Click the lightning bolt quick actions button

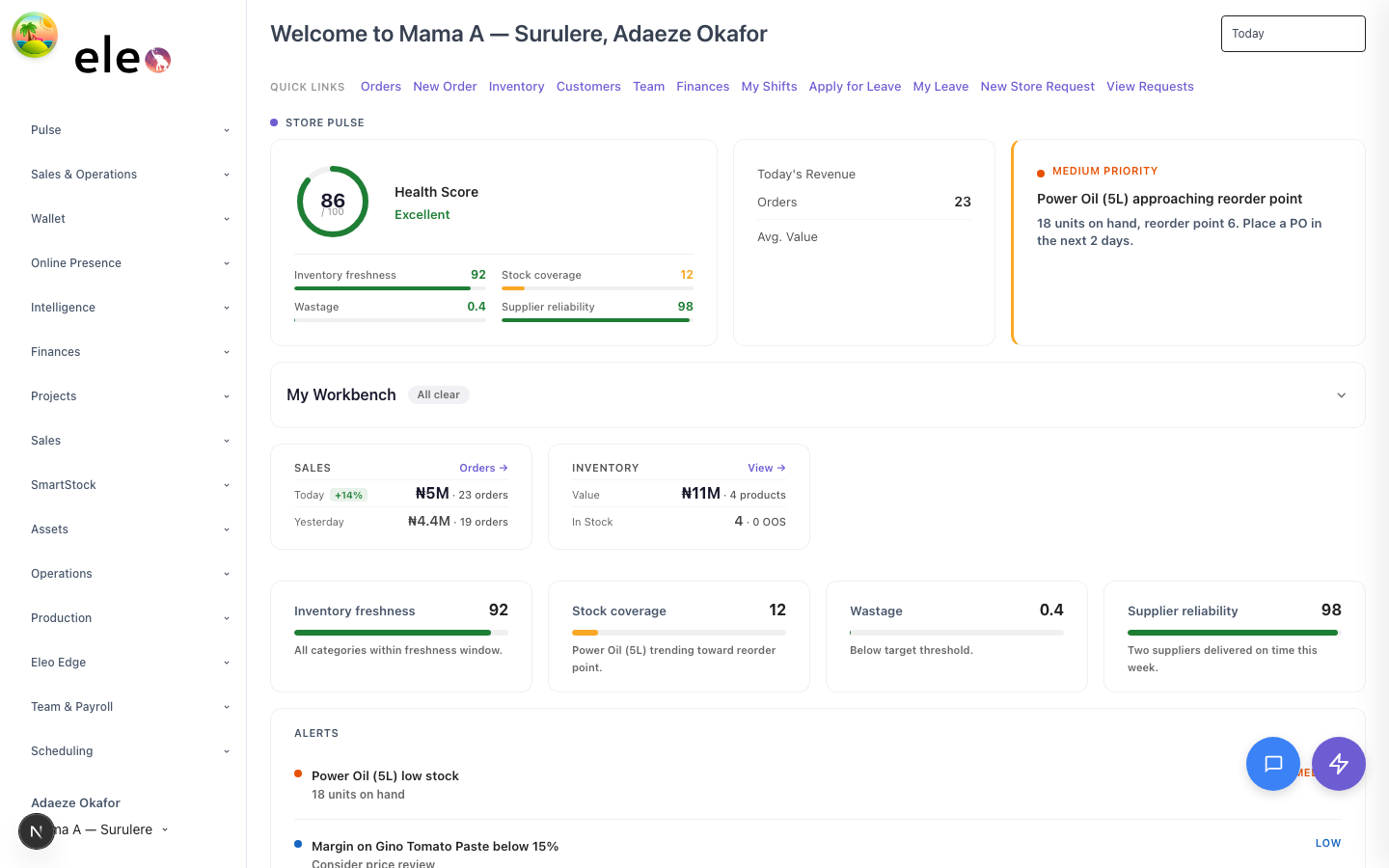1339,764
